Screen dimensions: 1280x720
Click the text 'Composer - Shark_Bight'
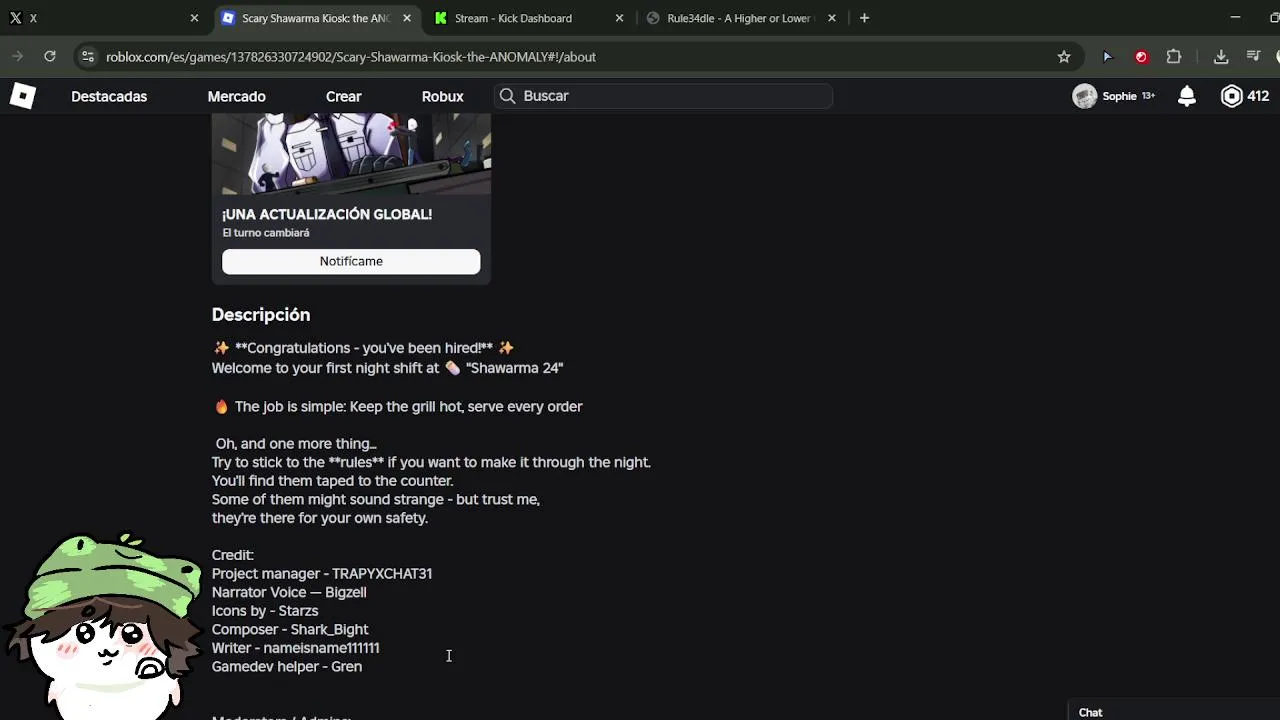click(290, 629)
